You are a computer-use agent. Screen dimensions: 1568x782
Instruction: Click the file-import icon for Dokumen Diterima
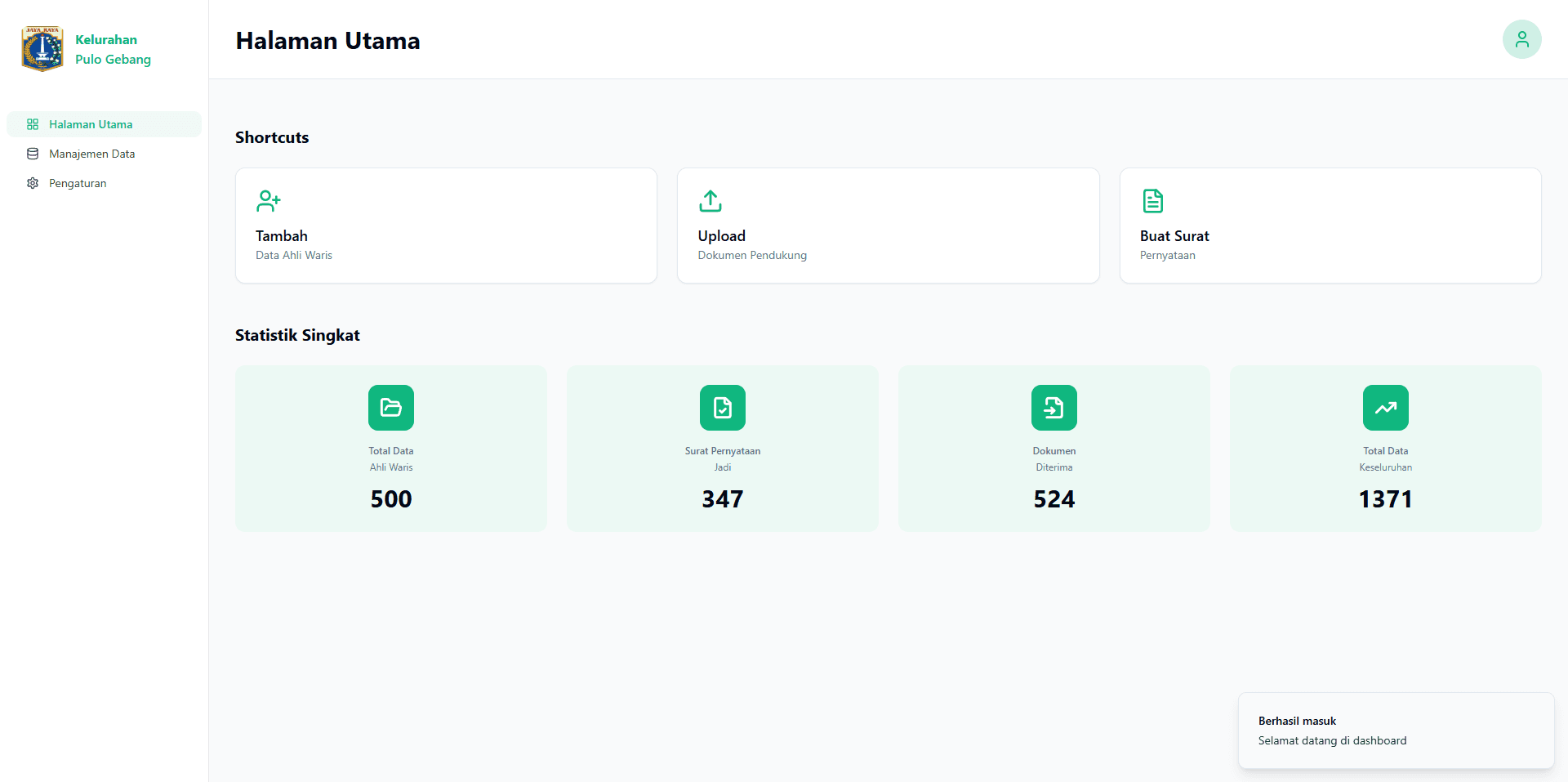coord(1054,408)
